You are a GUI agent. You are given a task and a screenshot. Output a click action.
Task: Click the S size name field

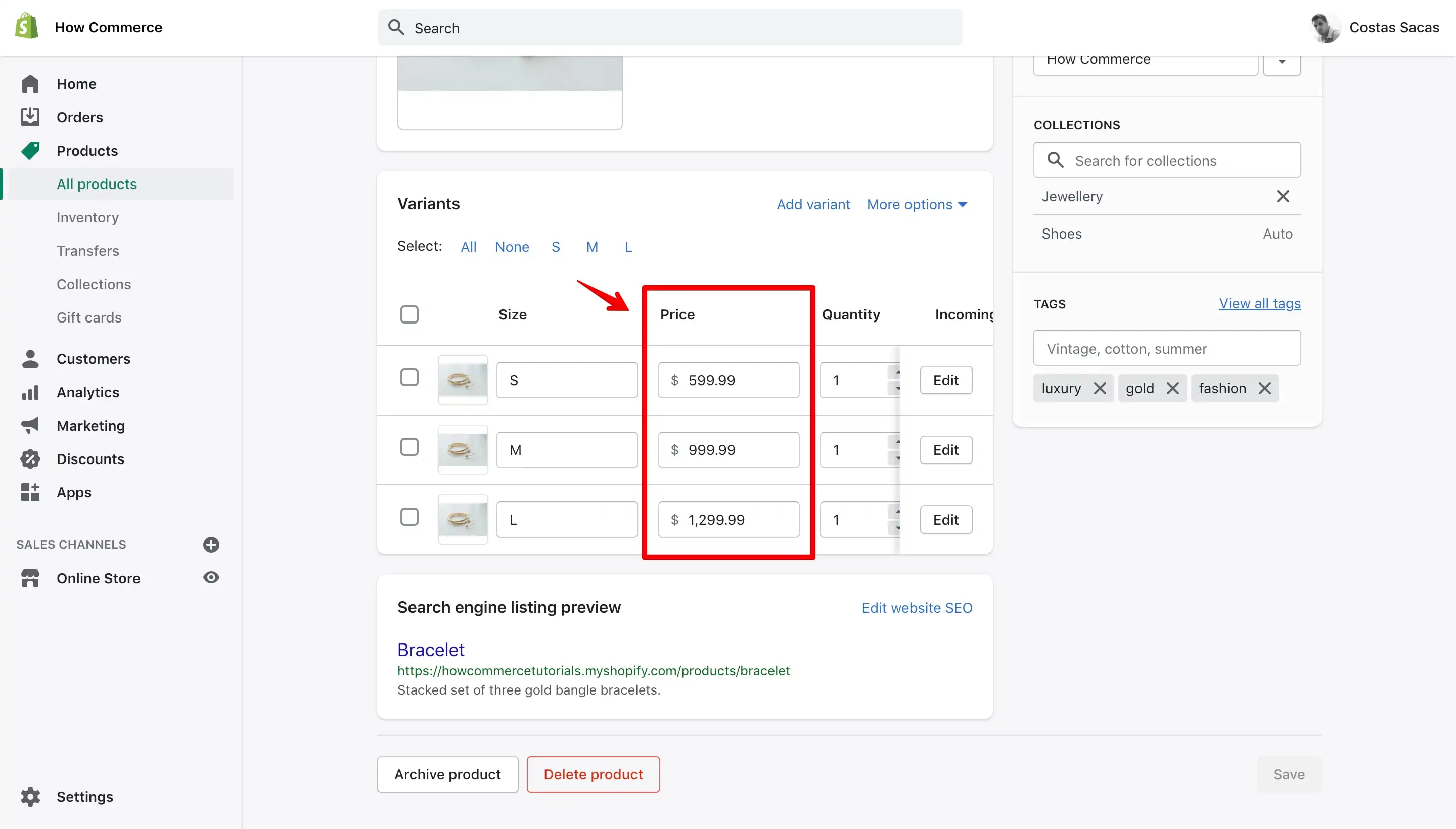click(567, 380)
